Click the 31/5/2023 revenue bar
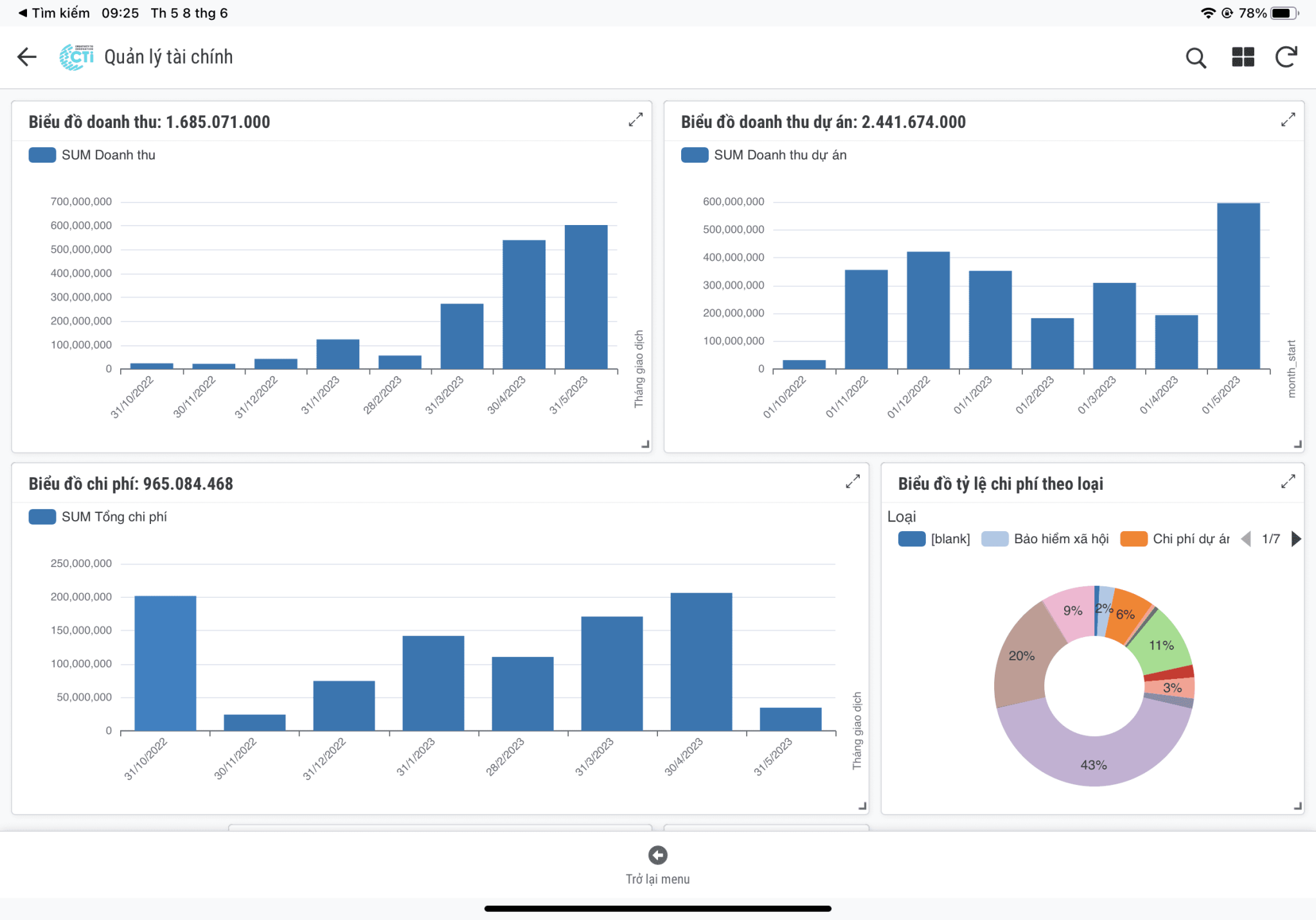Viewport: 1316px width, 920px height. pos(585,297)
